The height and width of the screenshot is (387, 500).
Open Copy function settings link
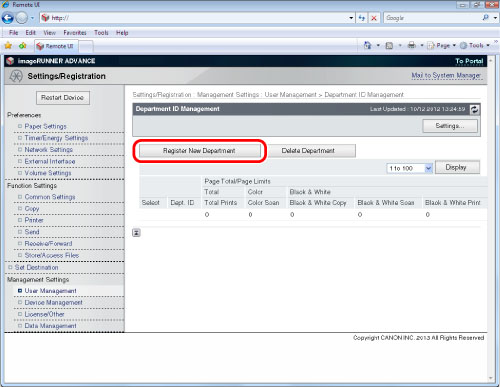pos(32,209)
